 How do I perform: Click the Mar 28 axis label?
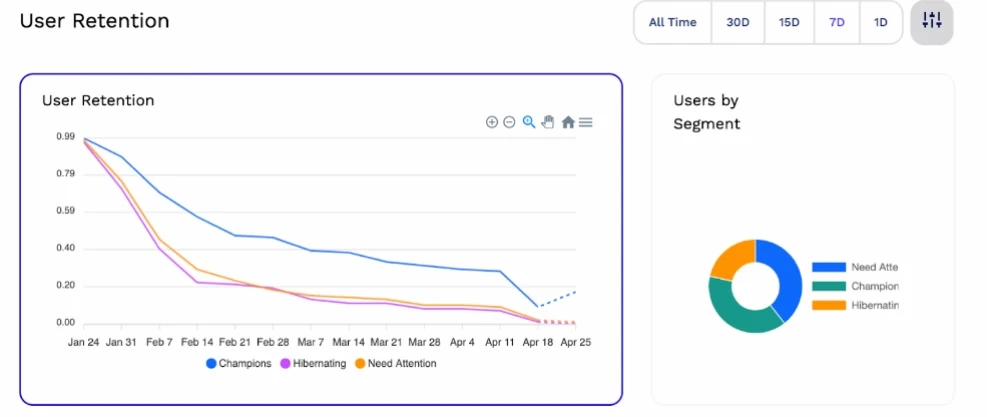[424, 343]
